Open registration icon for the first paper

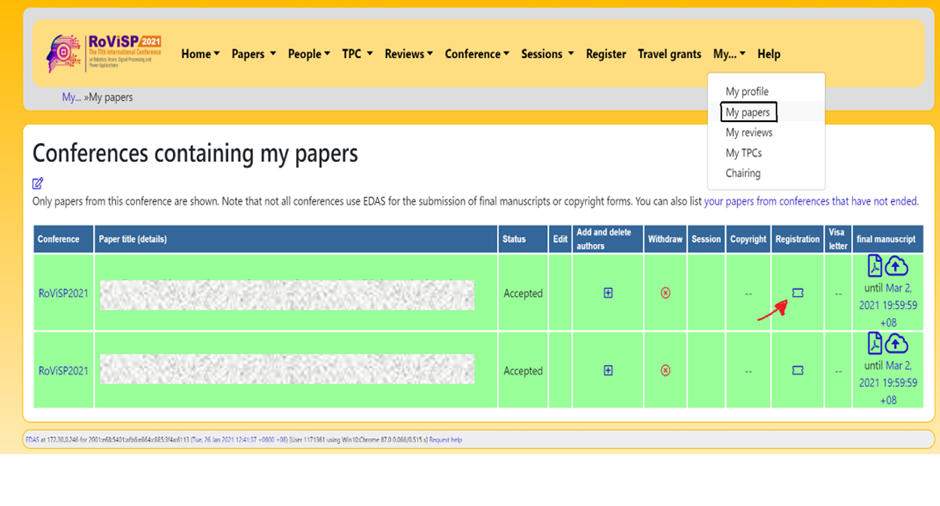pyautogui.click(x=797, y=293)
